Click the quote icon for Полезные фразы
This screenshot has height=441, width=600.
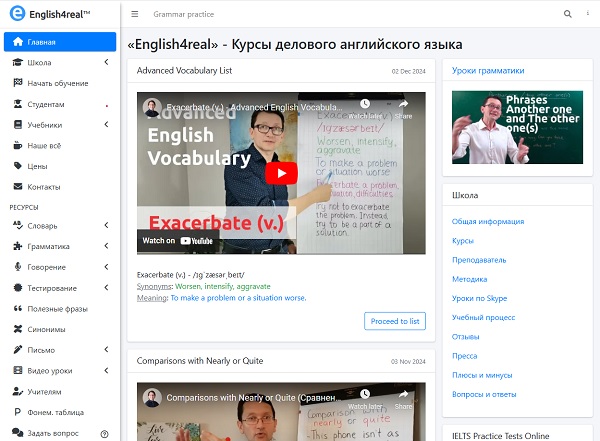[x=18, y=308]
